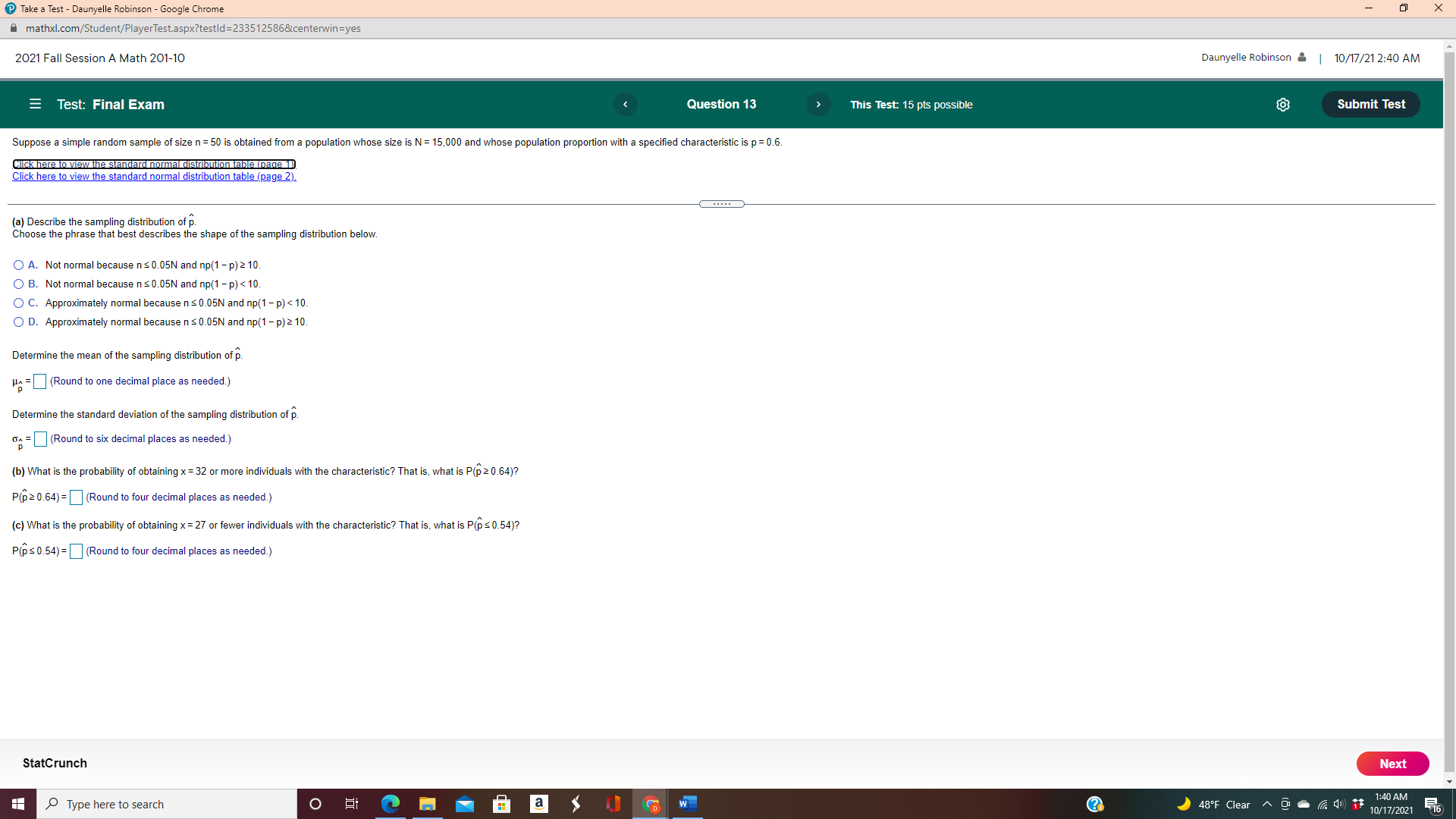Switch to the StatCrunch panel

point(54,763)
